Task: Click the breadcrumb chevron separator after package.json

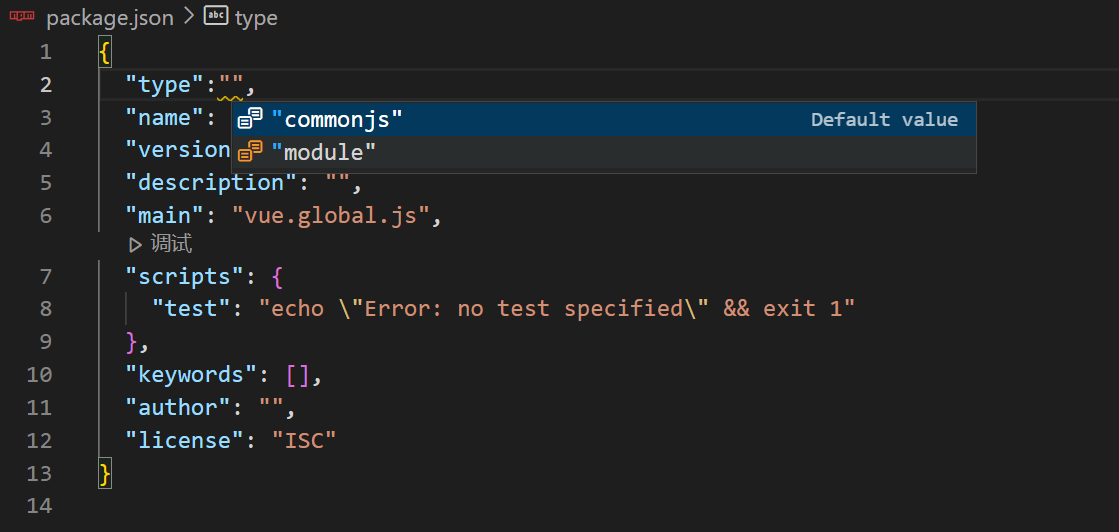Action: (189, 16)
